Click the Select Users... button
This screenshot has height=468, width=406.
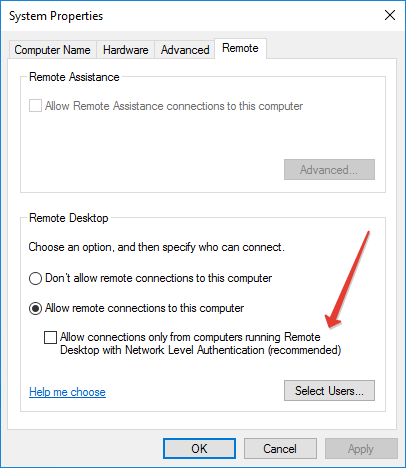pos(329,391)
